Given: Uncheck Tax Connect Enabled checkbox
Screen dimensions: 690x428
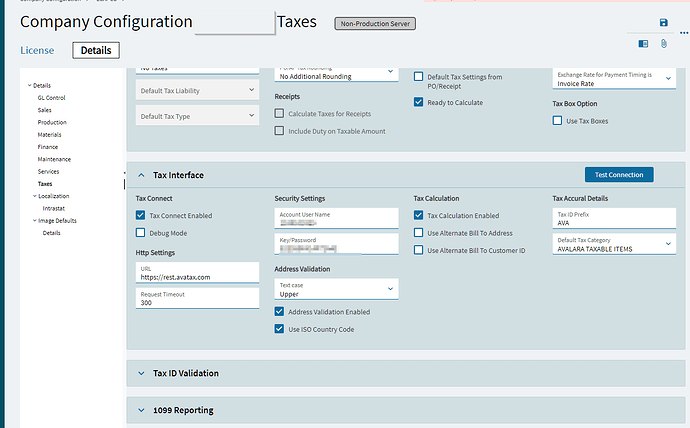Looking at the screenshot, I should [x=140, y=215].
